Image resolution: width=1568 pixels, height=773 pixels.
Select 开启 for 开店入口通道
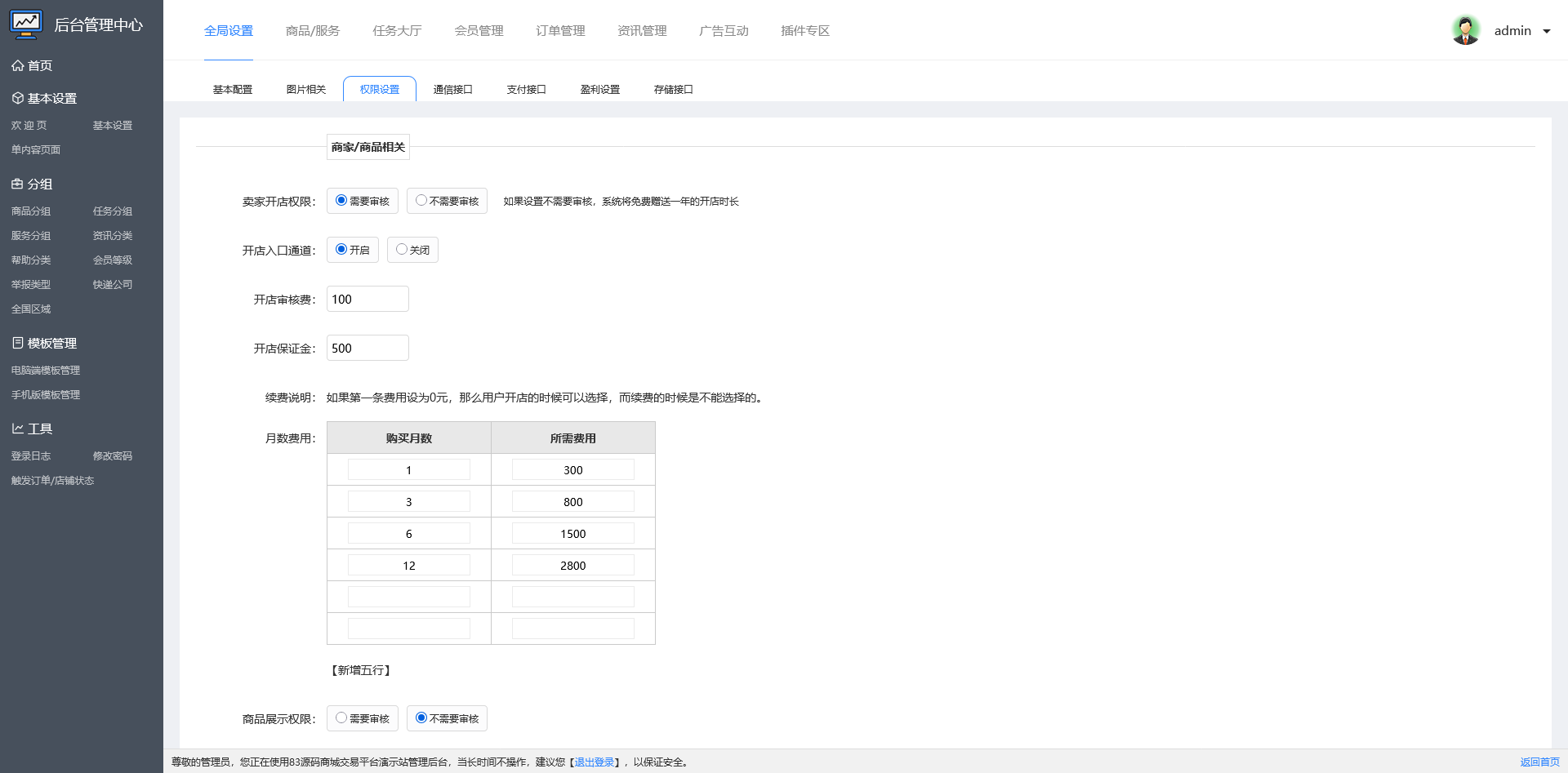tap(341, 249)
